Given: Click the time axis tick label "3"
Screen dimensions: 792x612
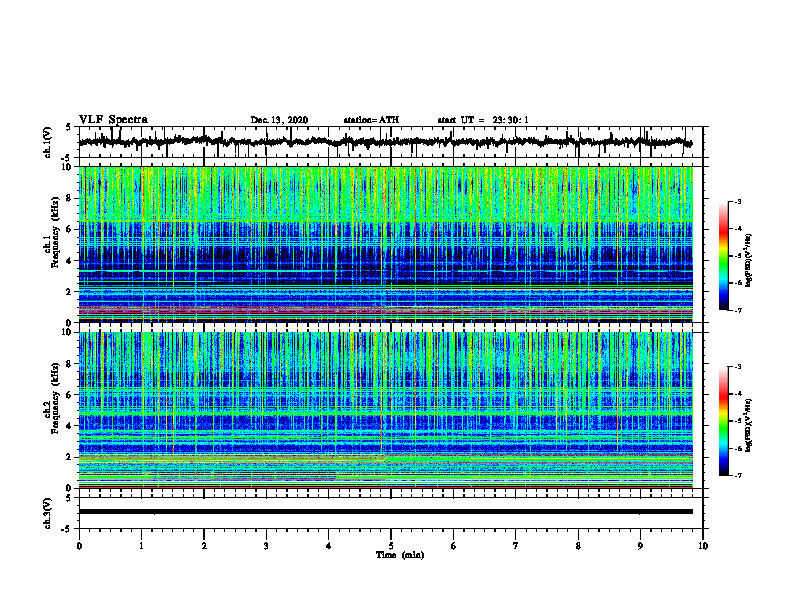Looking at the screenshot, I should [x=266, y=546].
